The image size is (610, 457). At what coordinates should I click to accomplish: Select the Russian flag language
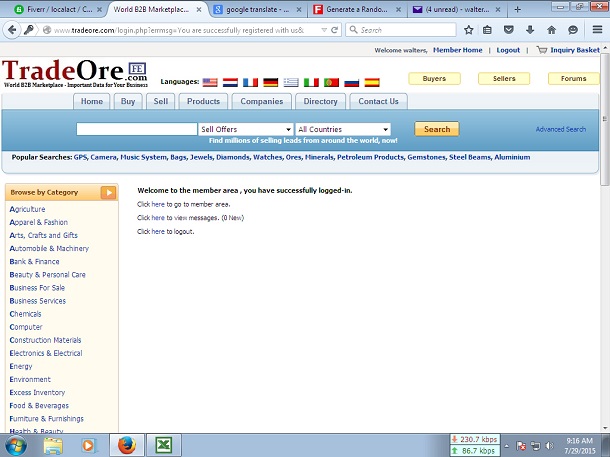pyautogui.click(x=352, y=82)
